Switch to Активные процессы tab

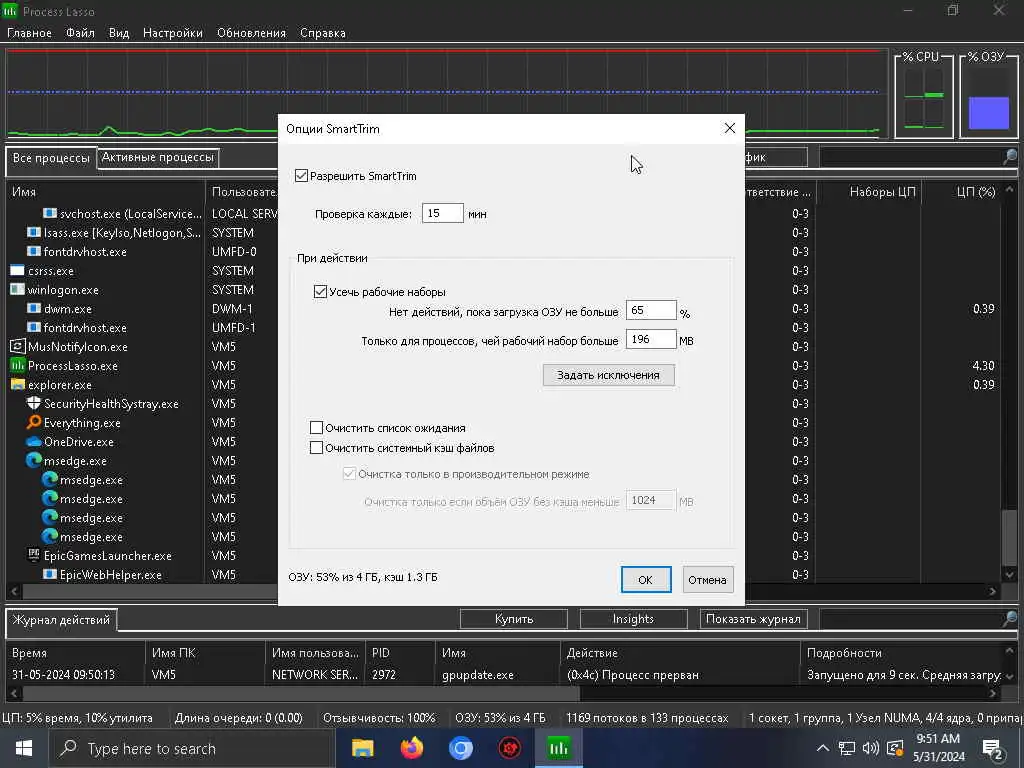point(157,157)
